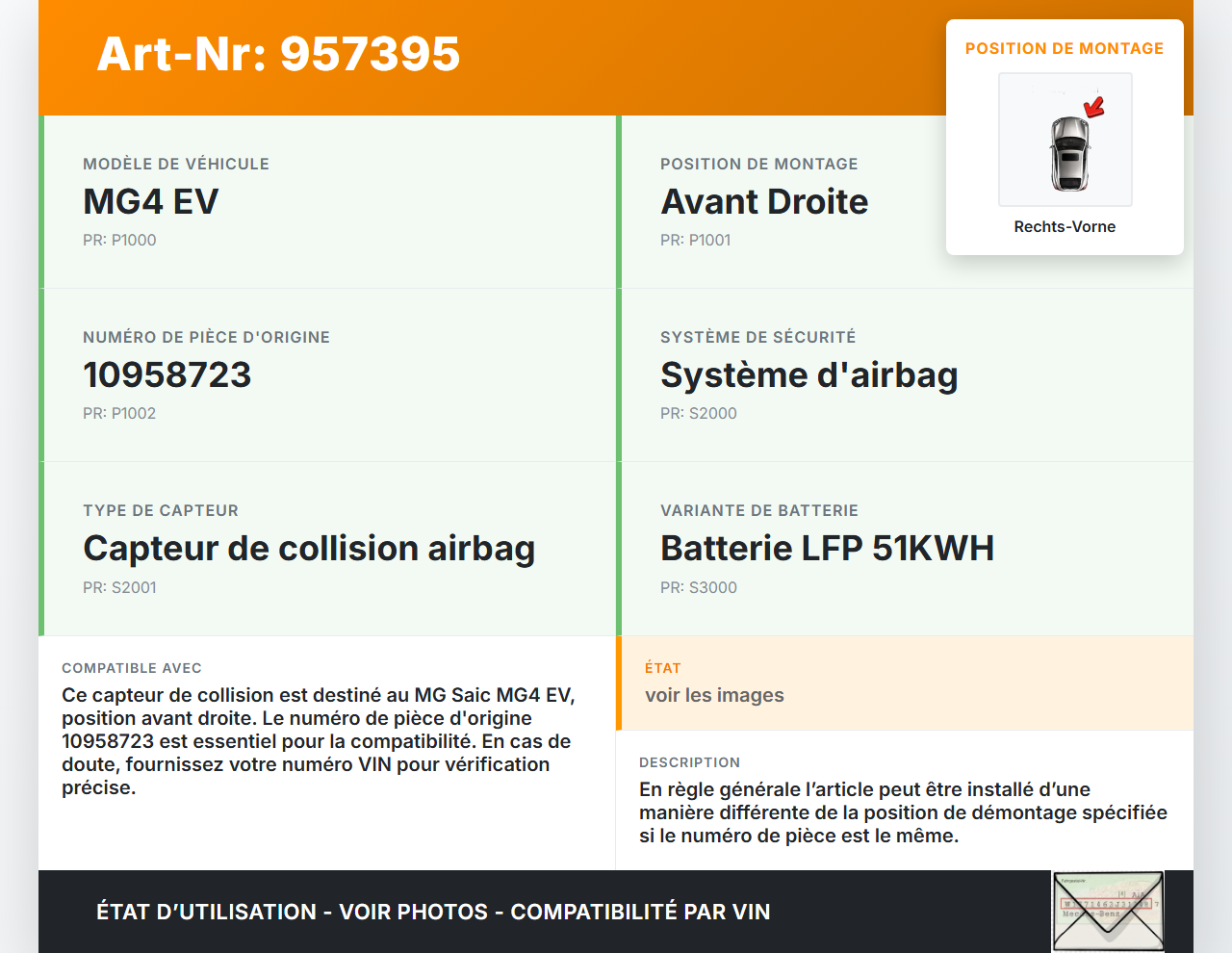
Task: Click the 'Rechts-Vorne' caption
Action: [x=1065, y=226]
